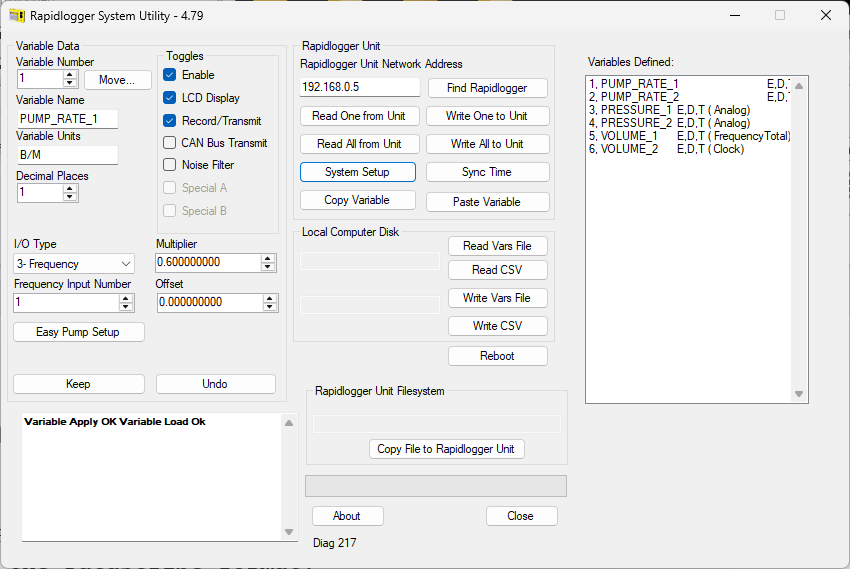Enable the Noise Filter checkbox
This screenshot has height=569, width=850.
(170, 165)
